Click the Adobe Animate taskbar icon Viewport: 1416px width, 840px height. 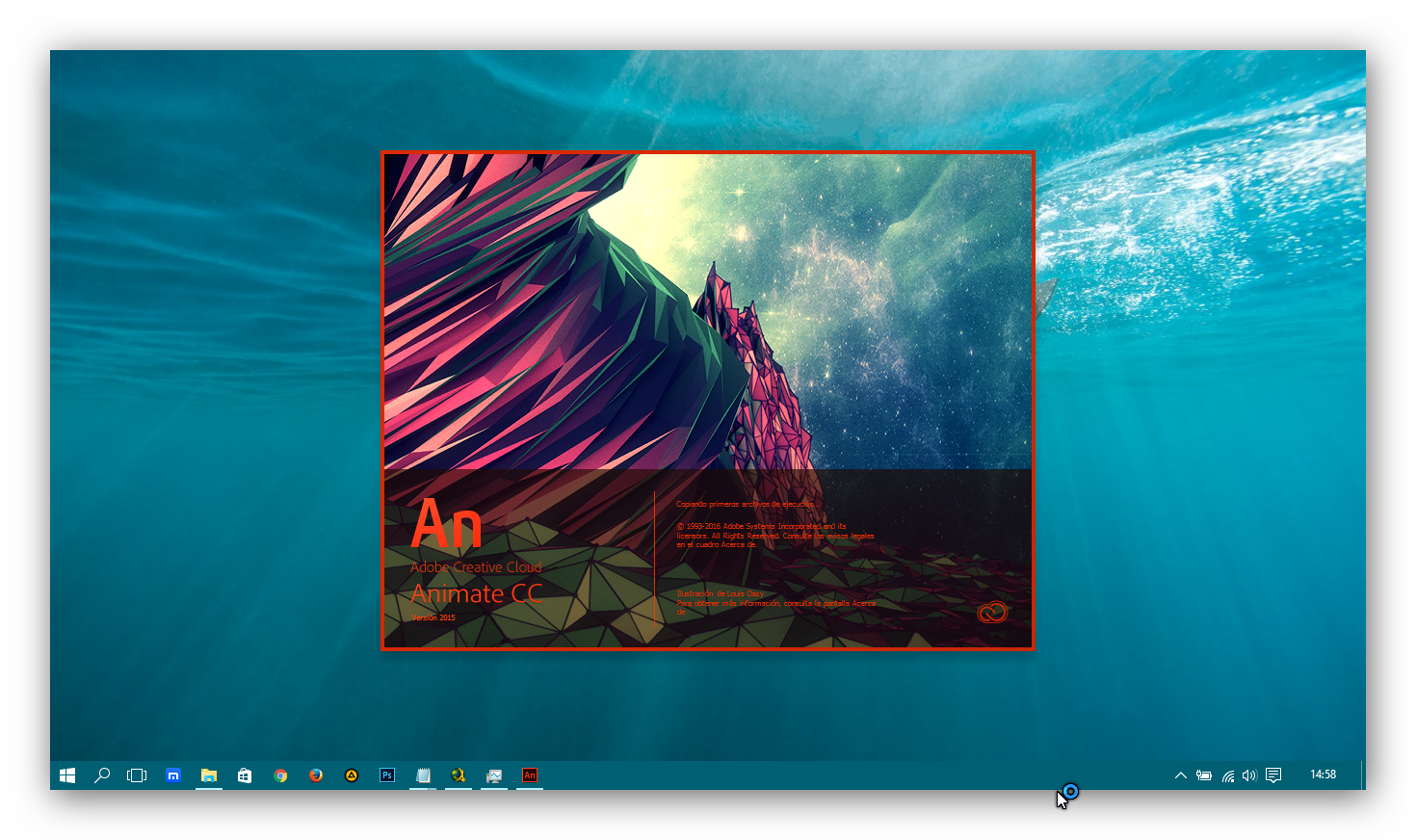coord(530,775)
